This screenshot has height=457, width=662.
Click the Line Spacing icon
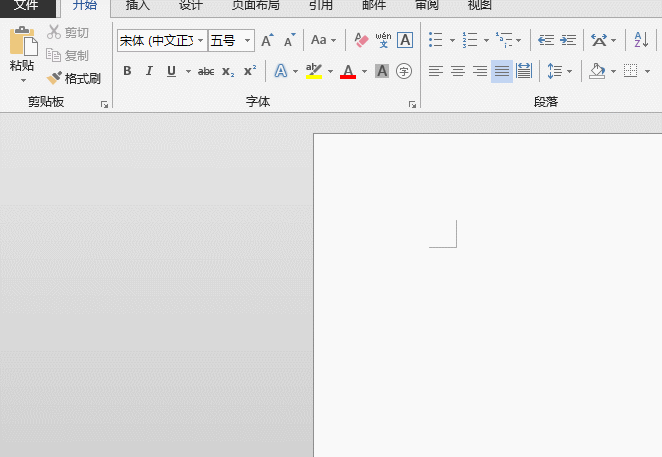(554, 71)
